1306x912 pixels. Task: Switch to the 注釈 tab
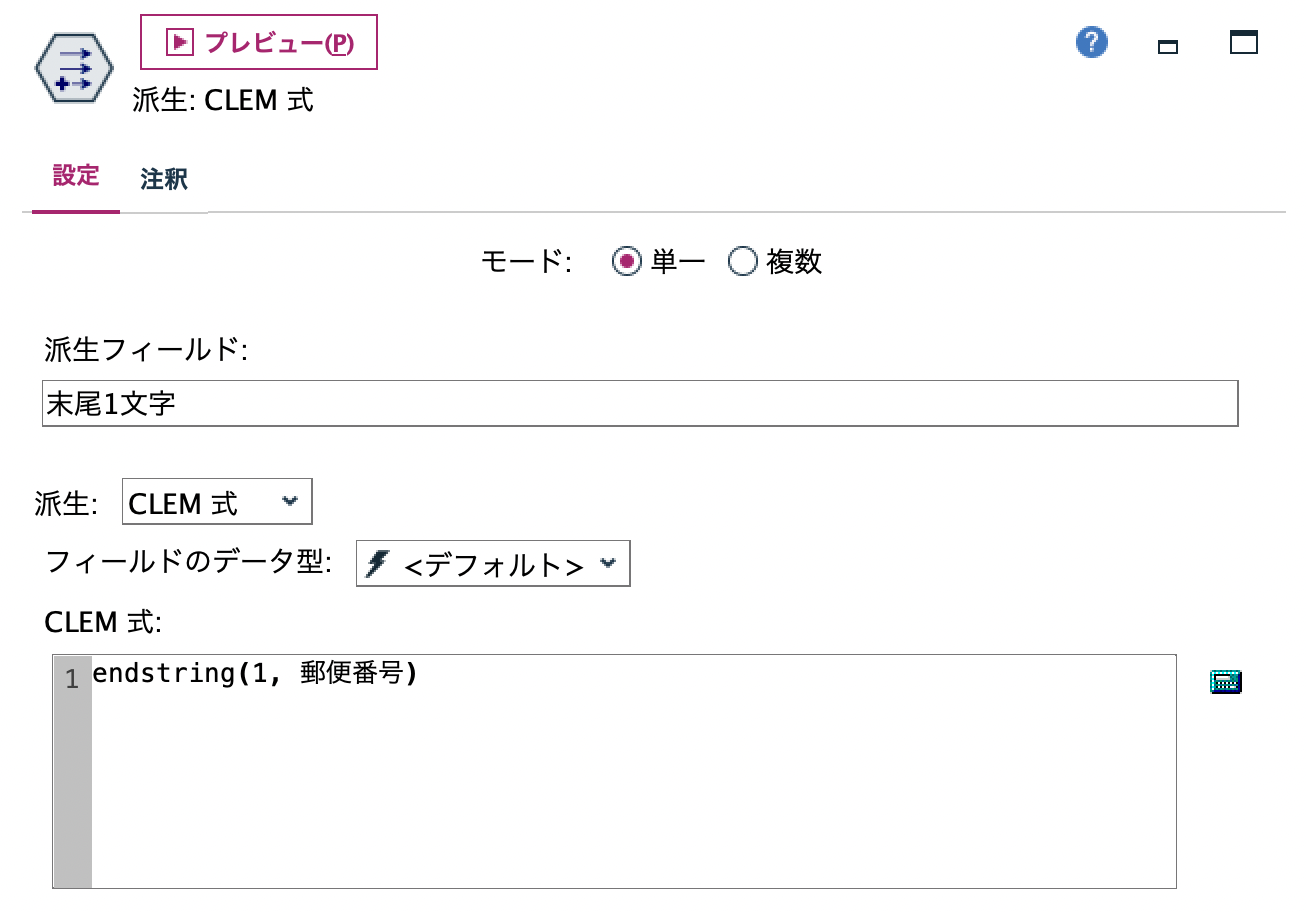[x=162, y=178]
